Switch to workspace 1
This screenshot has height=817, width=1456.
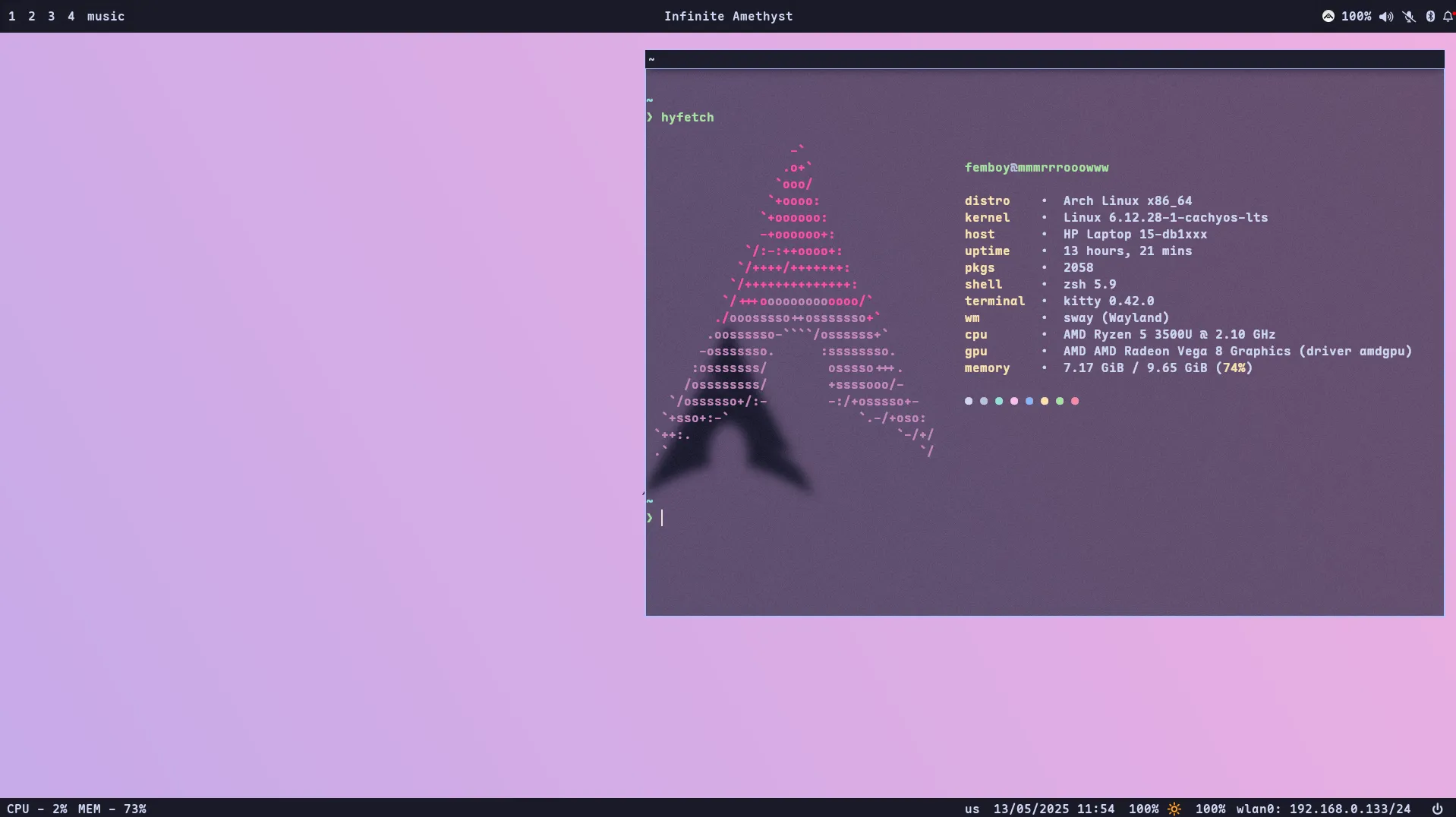tap(12, 16)
